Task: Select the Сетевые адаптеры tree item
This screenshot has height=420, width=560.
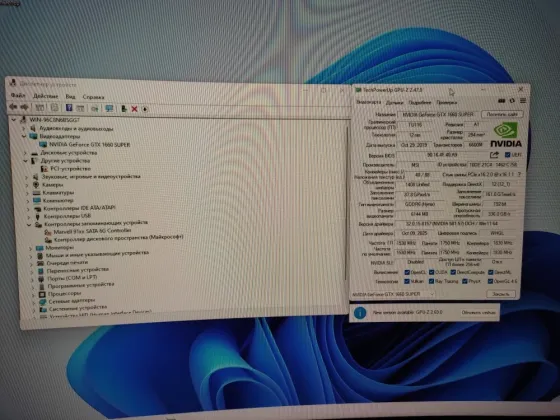Action: tap(71, 301)
